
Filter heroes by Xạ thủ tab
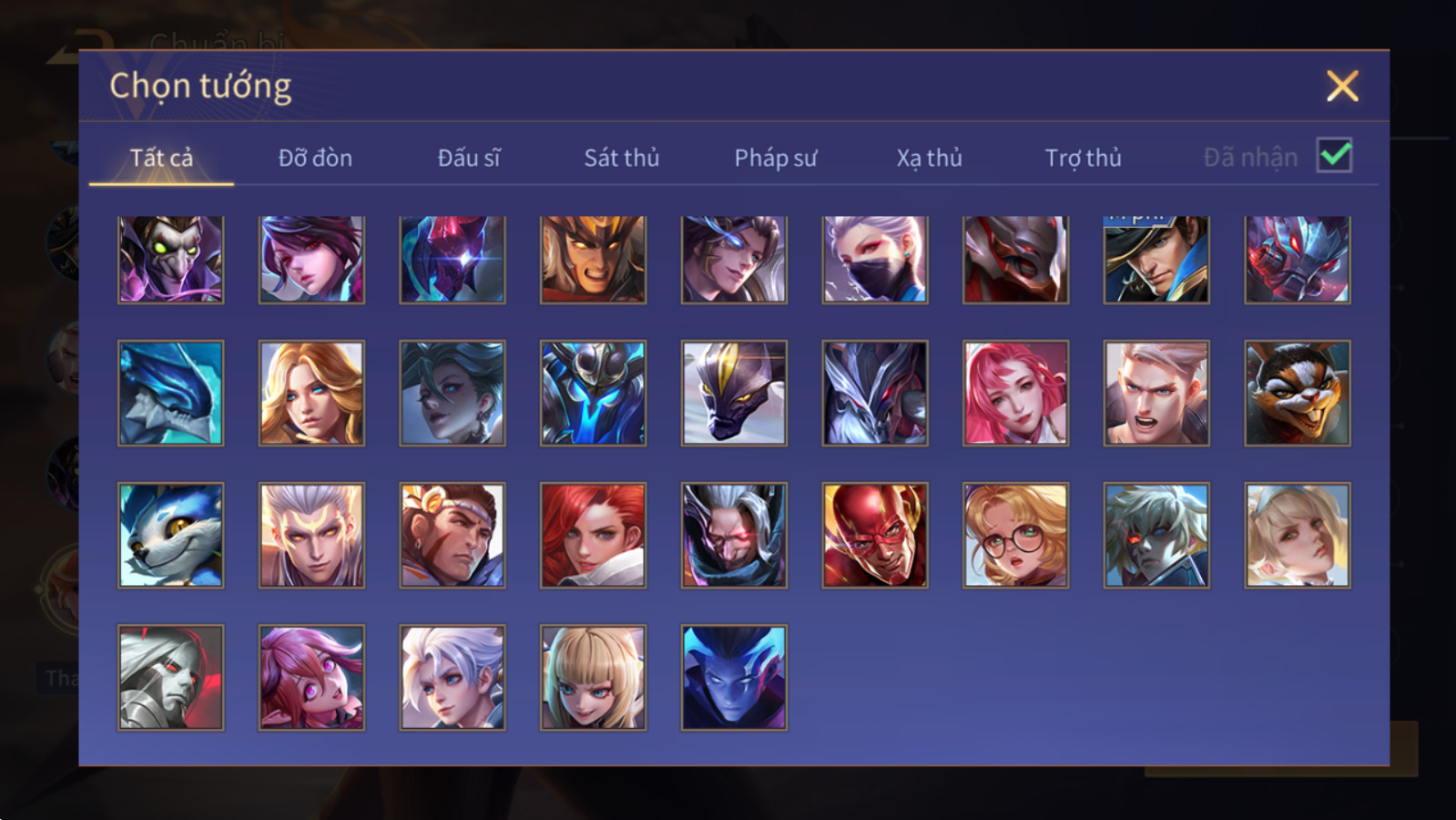tap(929, 158)
